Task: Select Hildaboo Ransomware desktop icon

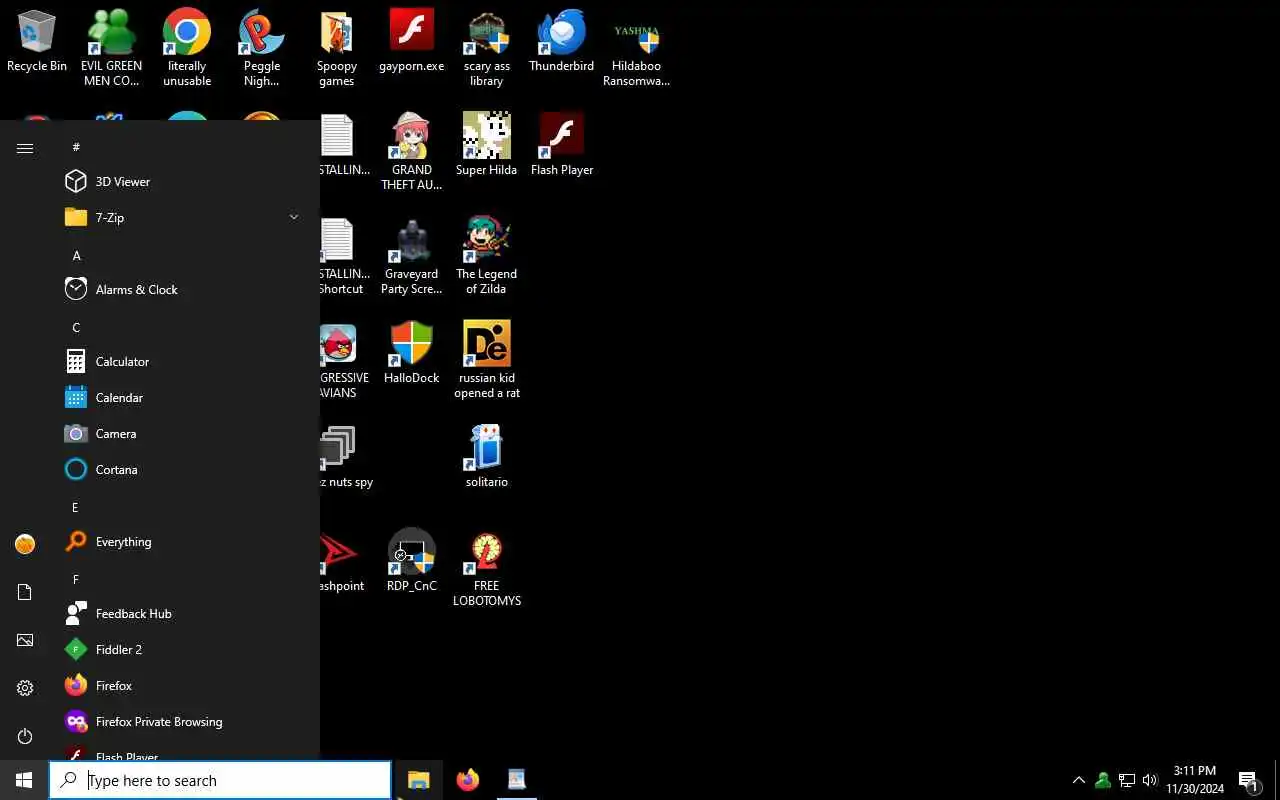Action: (636, 48)
